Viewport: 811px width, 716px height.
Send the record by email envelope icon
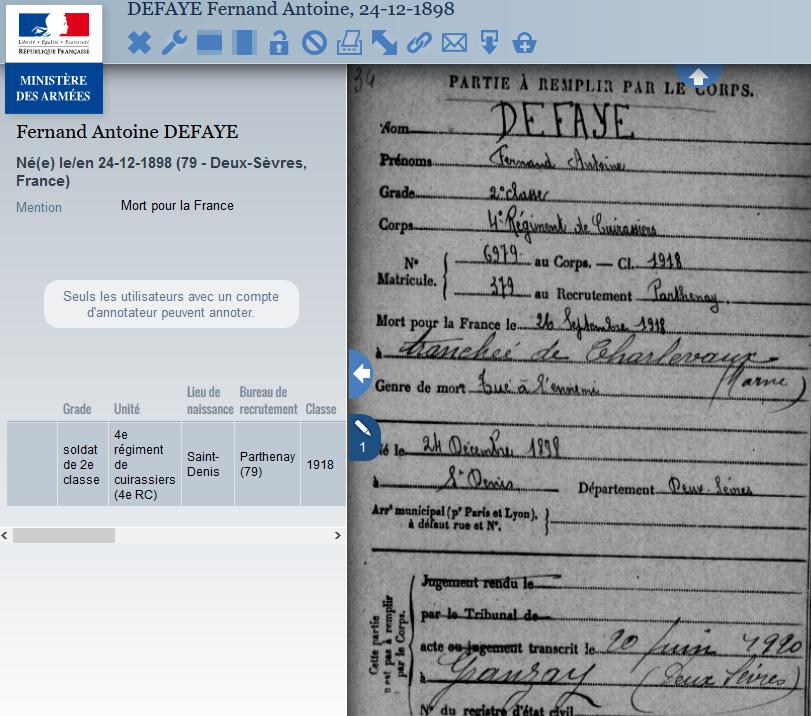tap(454, 43)
